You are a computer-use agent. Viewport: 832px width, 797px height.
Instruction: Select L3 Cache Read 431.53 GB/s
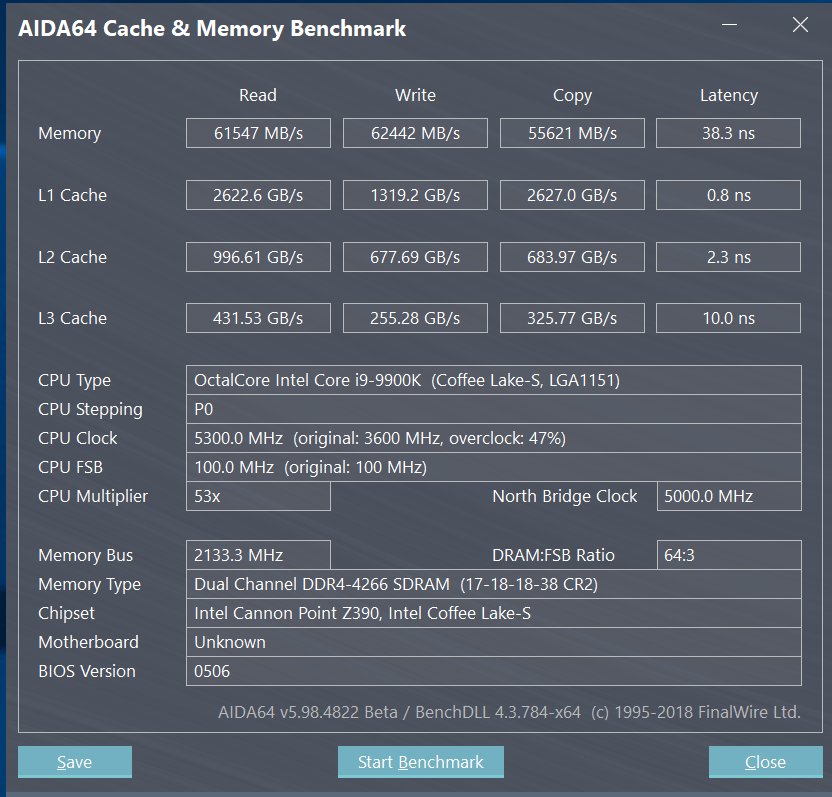coord(258,318)
